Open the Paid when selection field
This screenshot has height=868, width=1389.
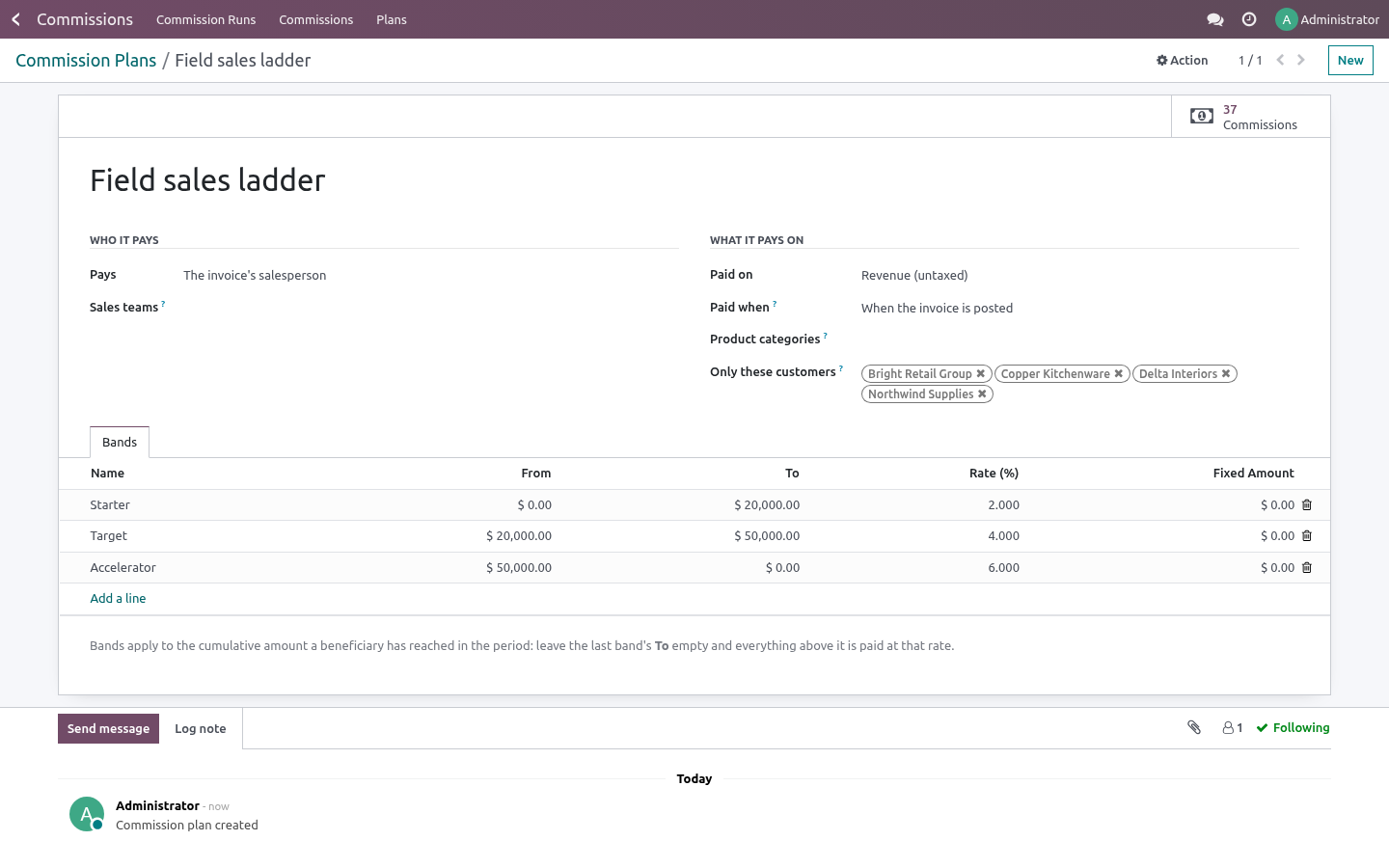pos(1079,308)
